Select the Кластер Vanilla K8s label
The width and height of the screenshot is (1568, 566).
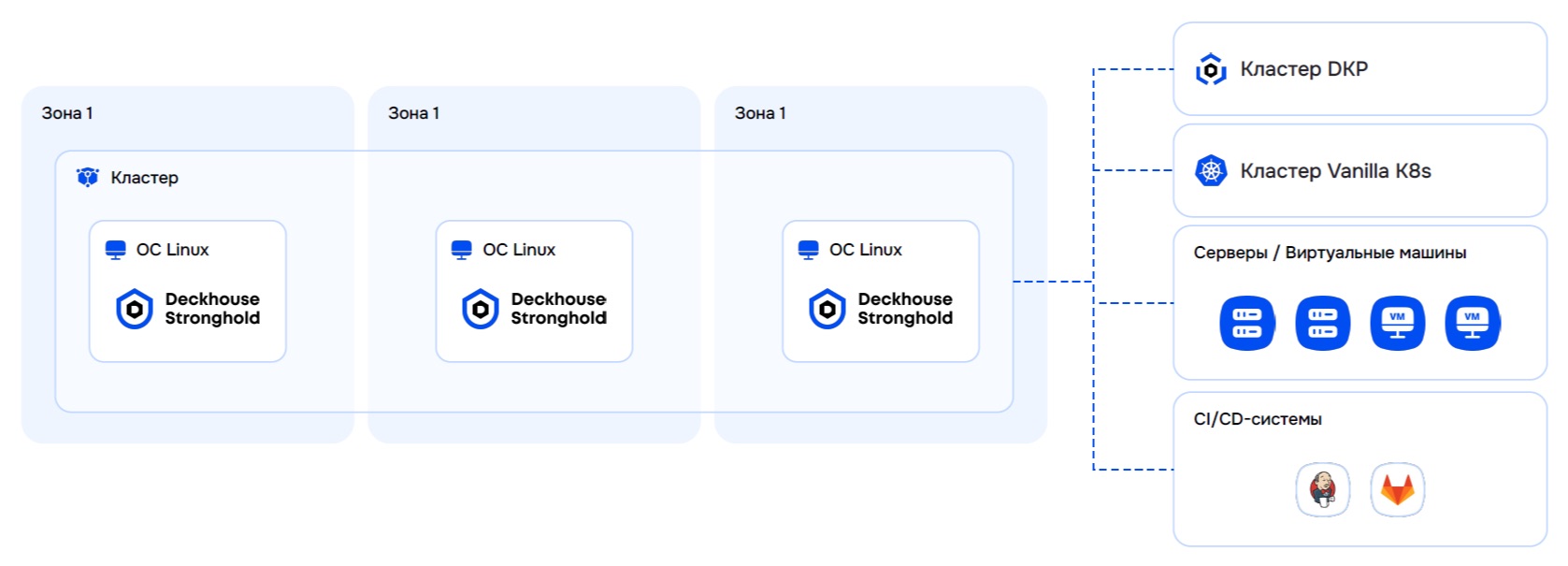[1335, 171]
